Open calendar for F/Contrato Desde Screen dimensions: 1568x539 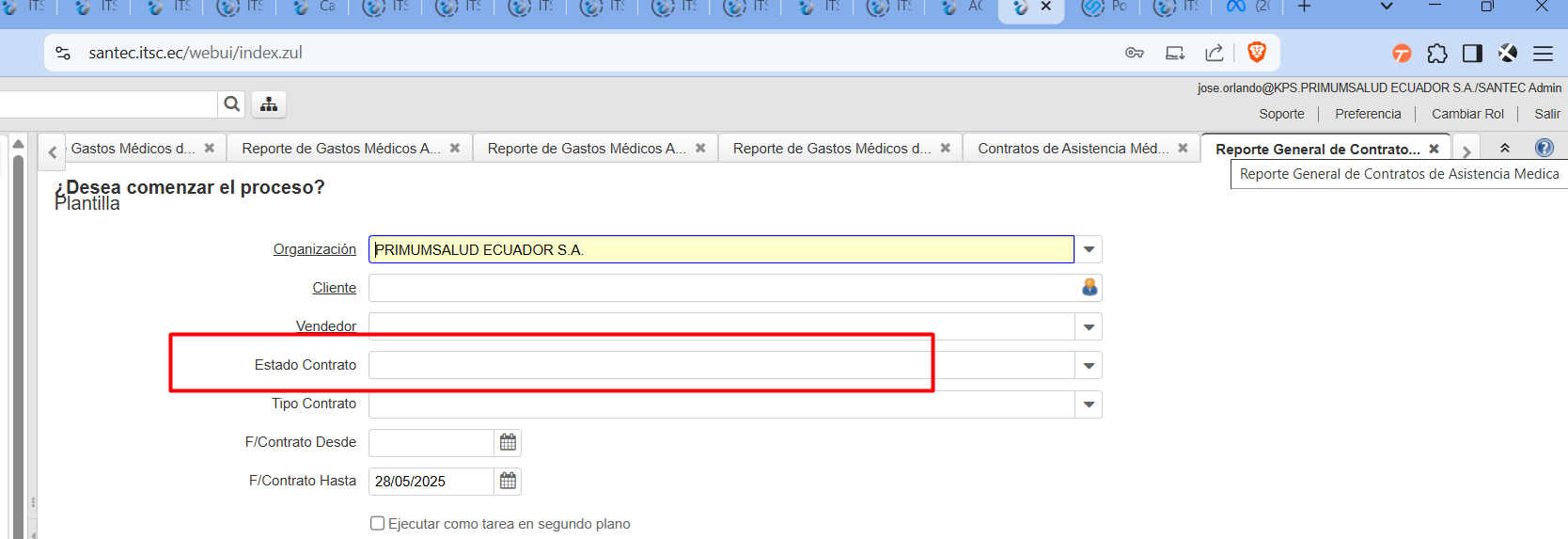coord(508,442)
